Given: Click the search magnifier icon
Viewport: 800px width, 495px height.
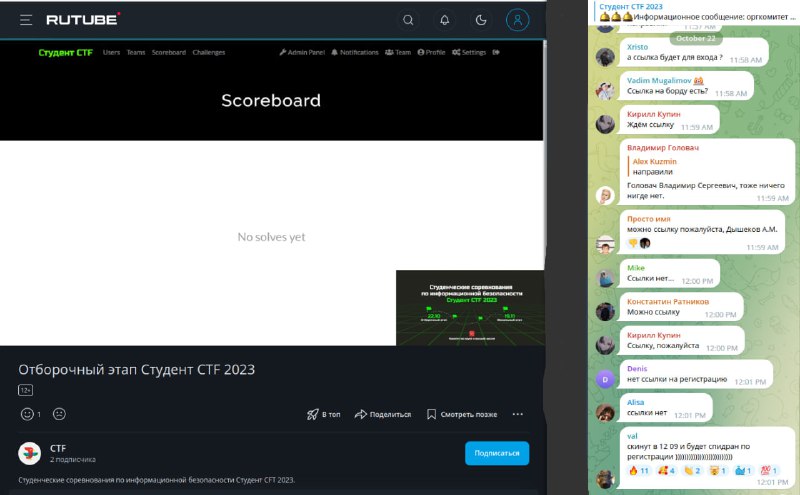Looking at the screenshot, I should (408, 20).
